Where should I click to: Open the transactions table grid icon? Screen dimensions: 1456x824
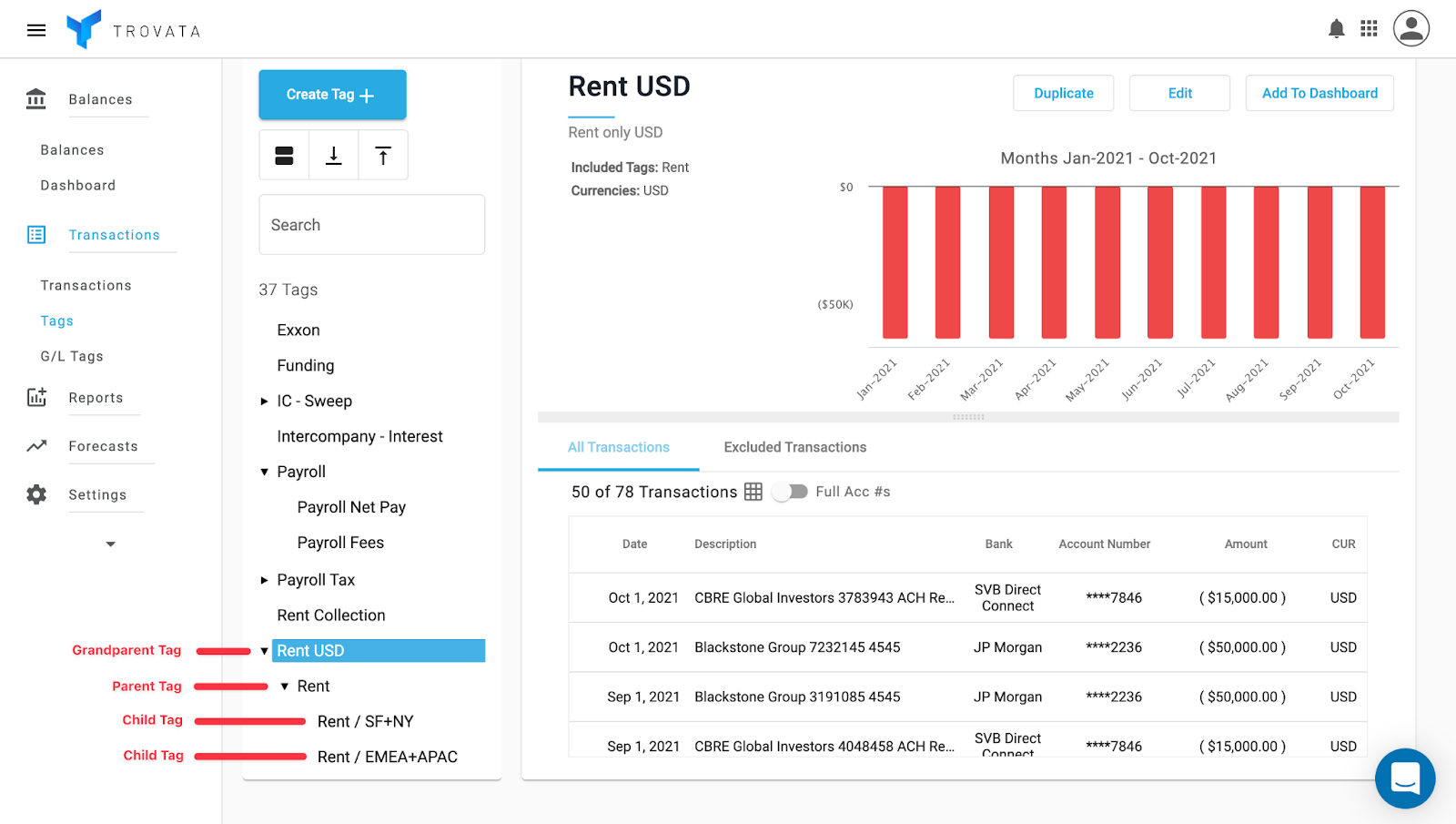(x=753, y=492)
